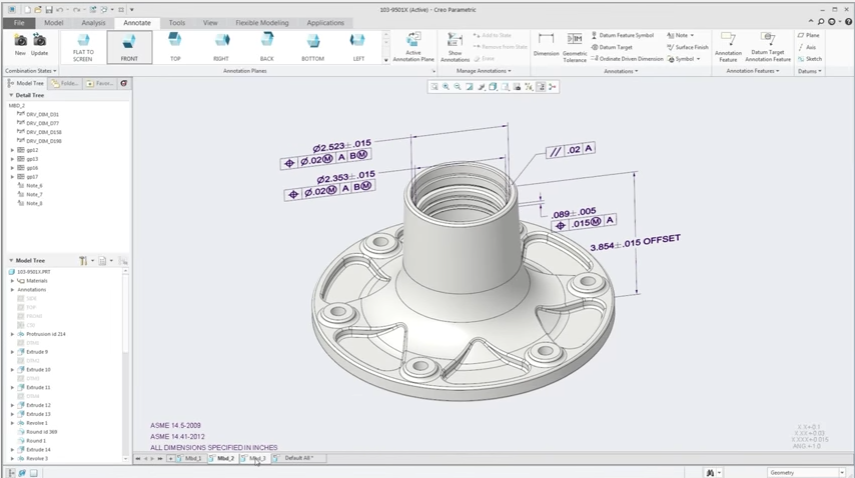
Task: Open the Mbd_1 combination state tab
Action: click(192, 458)
